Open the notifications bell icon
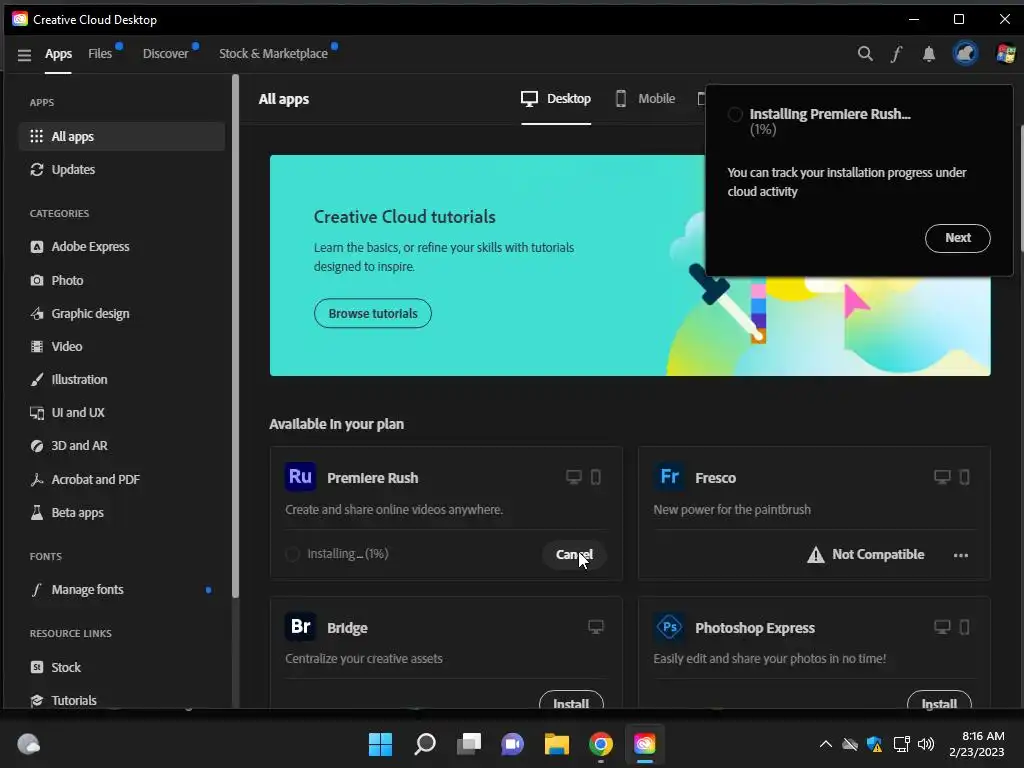 [929, 54]
